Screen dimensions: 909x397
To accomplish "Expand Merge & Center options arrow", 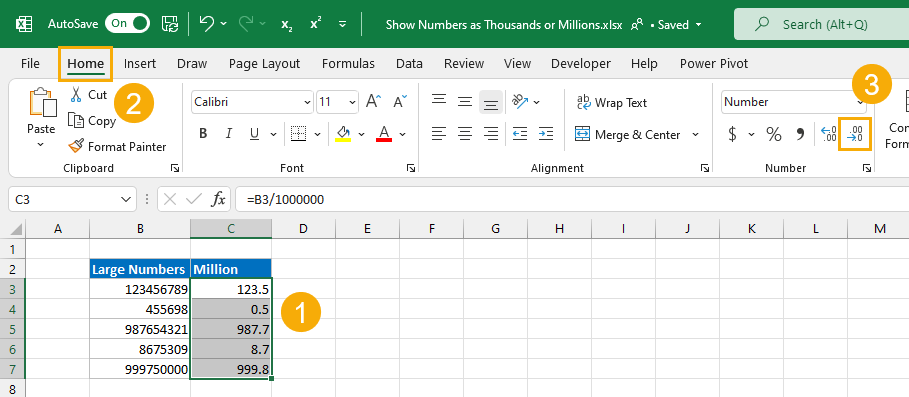I will 695,134.
